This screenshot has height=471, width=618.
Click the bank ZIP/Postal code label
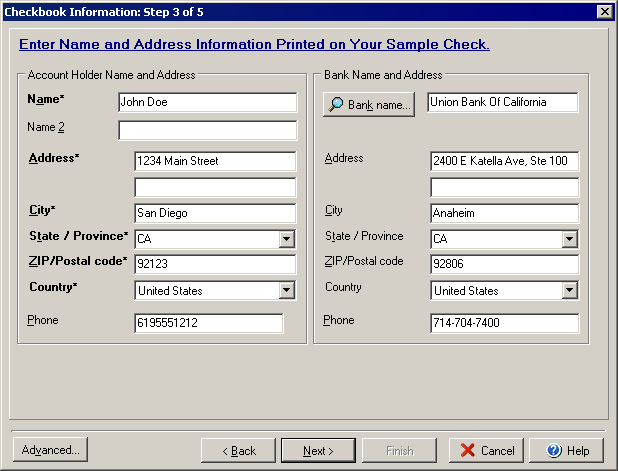point(364,261)
